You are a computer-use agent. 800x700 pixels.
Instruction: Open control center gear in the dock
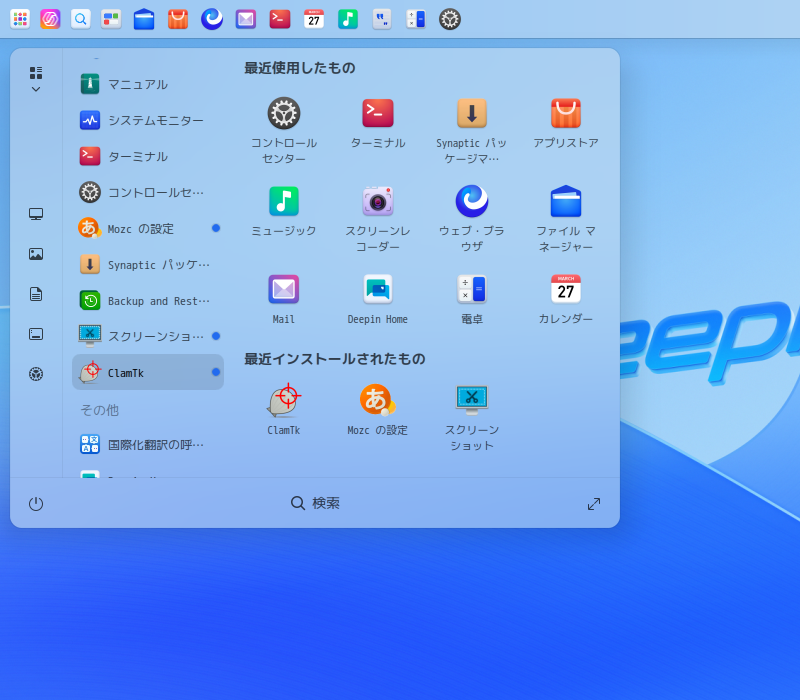[x=450, y=19]
